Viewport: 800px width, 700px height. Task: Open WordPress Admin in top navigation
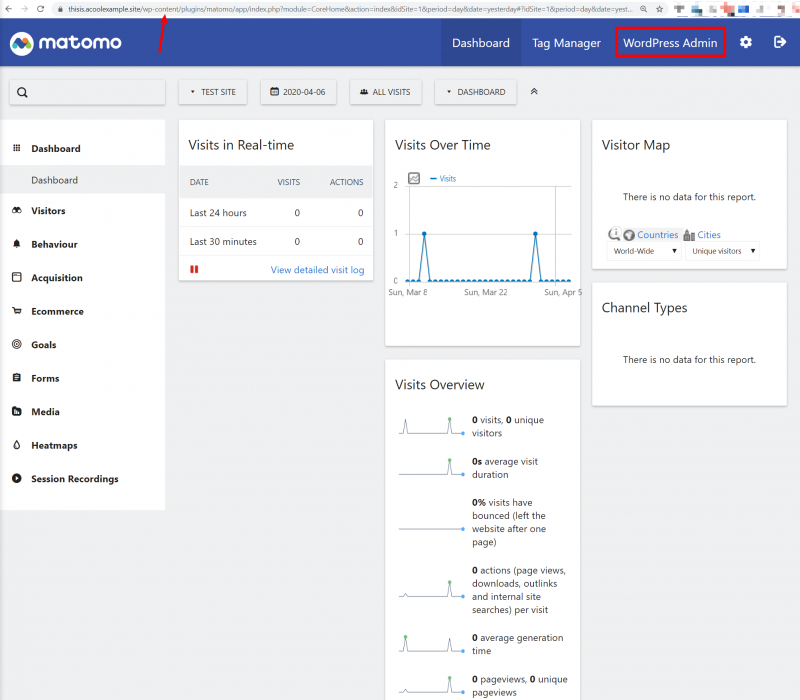670,43
